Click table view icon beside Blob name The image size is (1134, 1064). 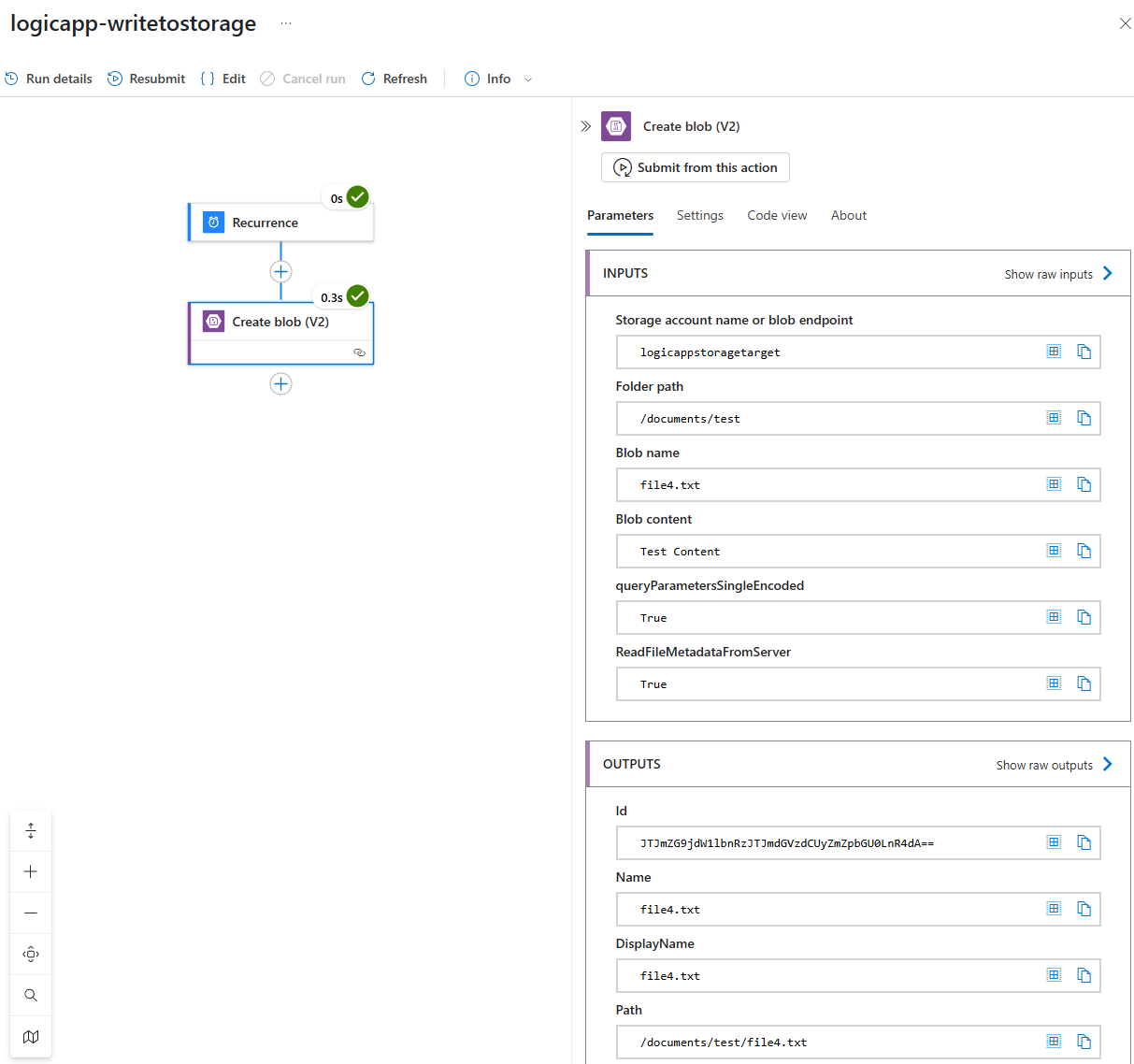1054,484
